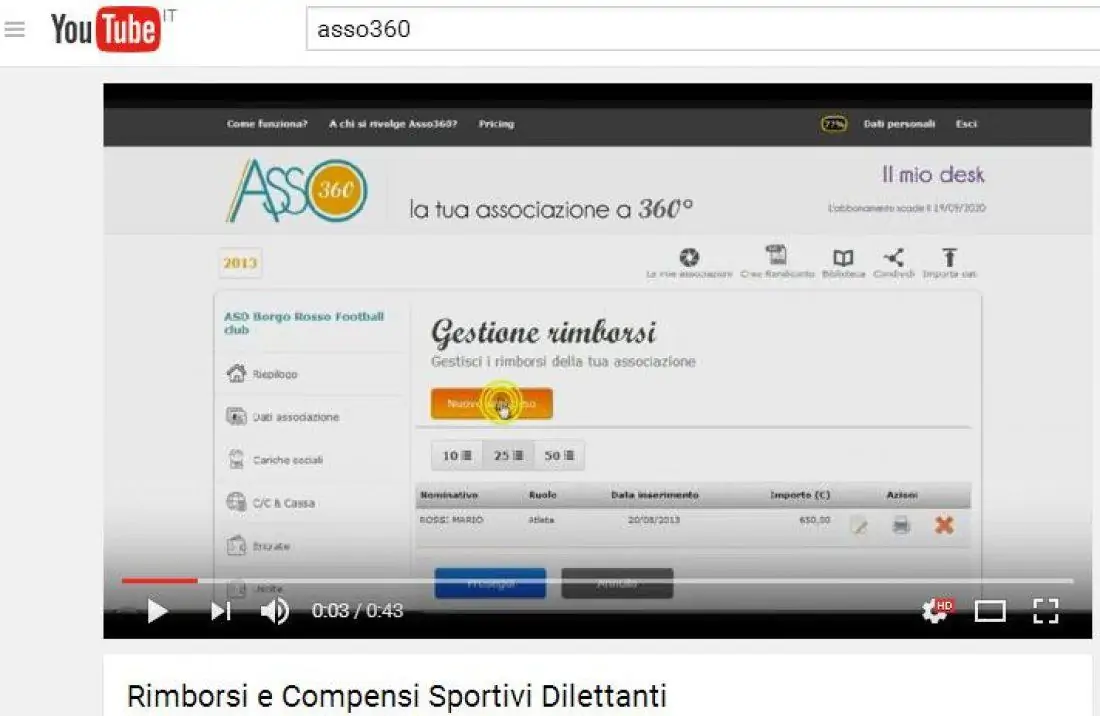Delete the ROSSI MARIO reimbursement red X
This screenshot has width=1100, height=716.
click(944, 525)
